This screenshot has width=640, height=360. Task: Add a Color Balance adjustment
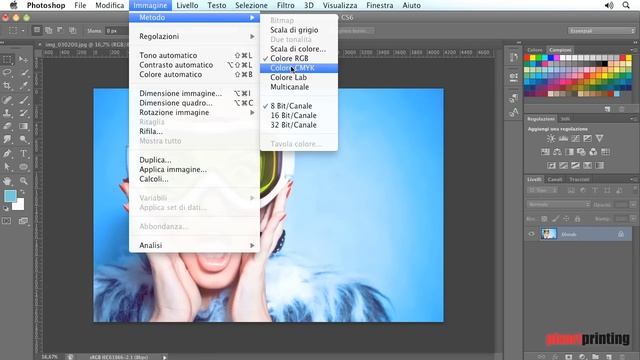(557, 152)
